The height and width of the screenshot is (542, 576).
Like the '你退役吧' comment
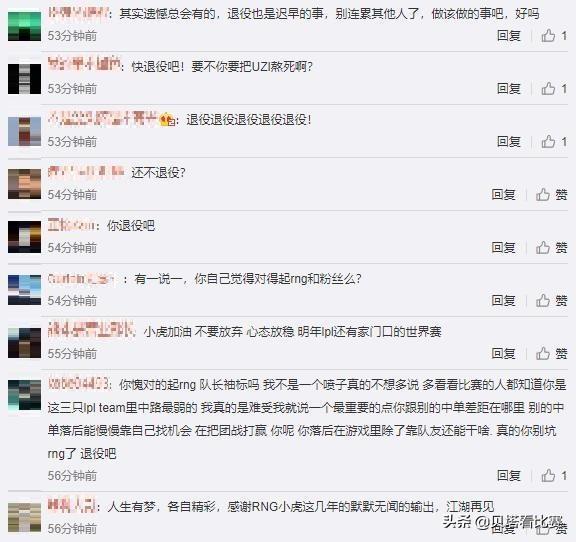(551, 248)
